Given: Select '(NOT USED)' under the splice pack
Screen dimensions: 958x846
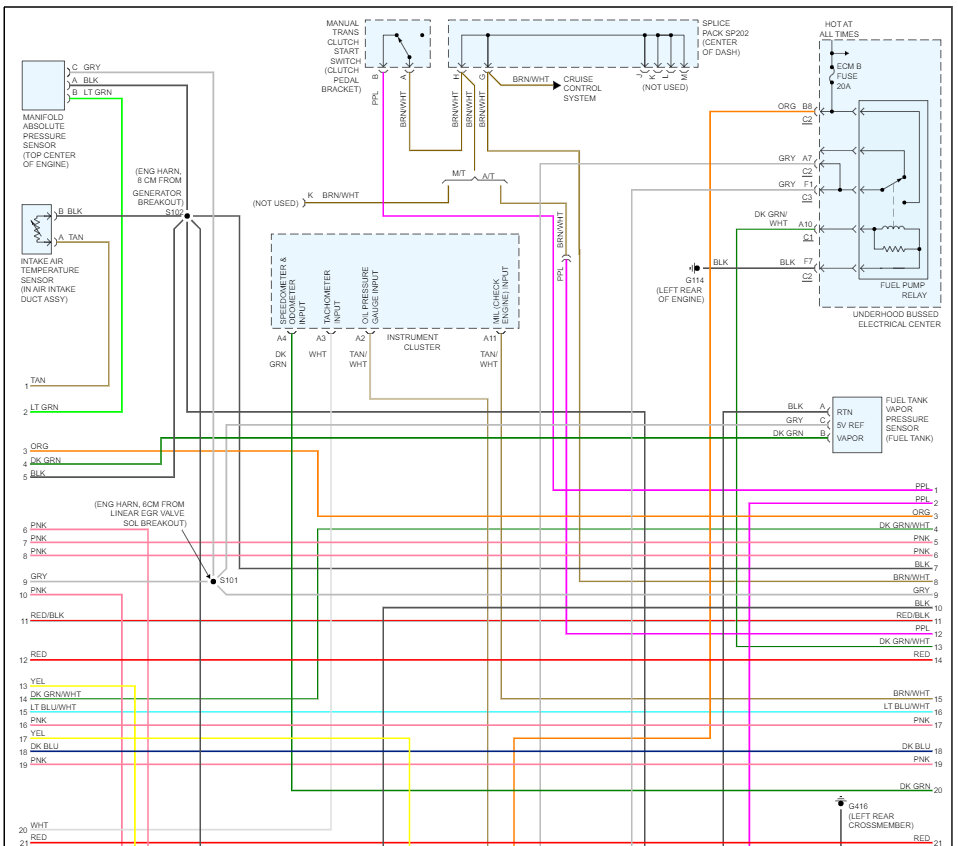Looking at the screenshot, I should click(x=665, y=87).
